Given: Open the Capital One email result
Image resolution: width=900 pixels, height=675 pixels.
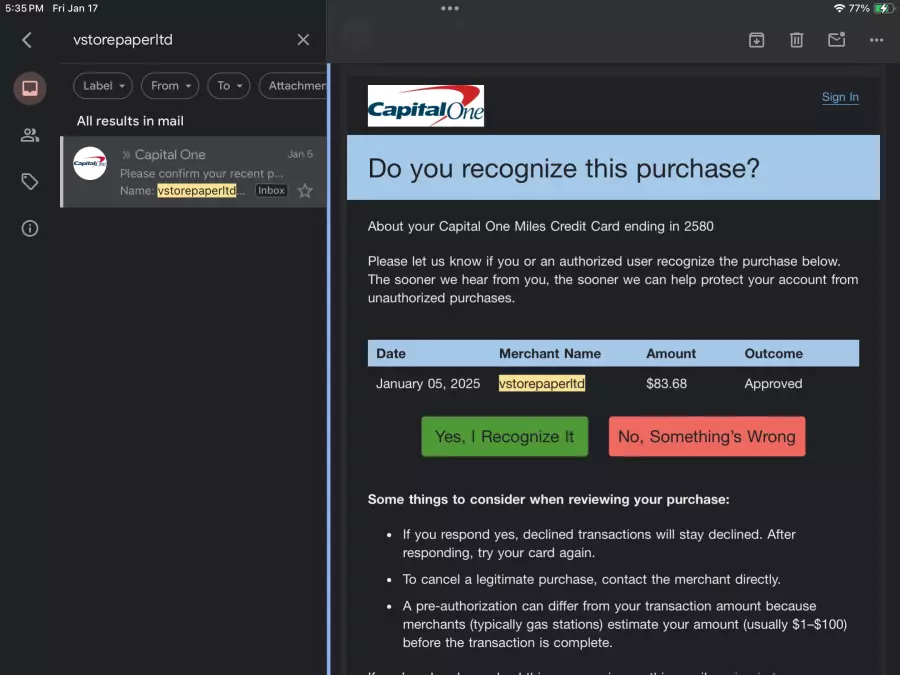Looking at the screenshot, I should 194,172.
